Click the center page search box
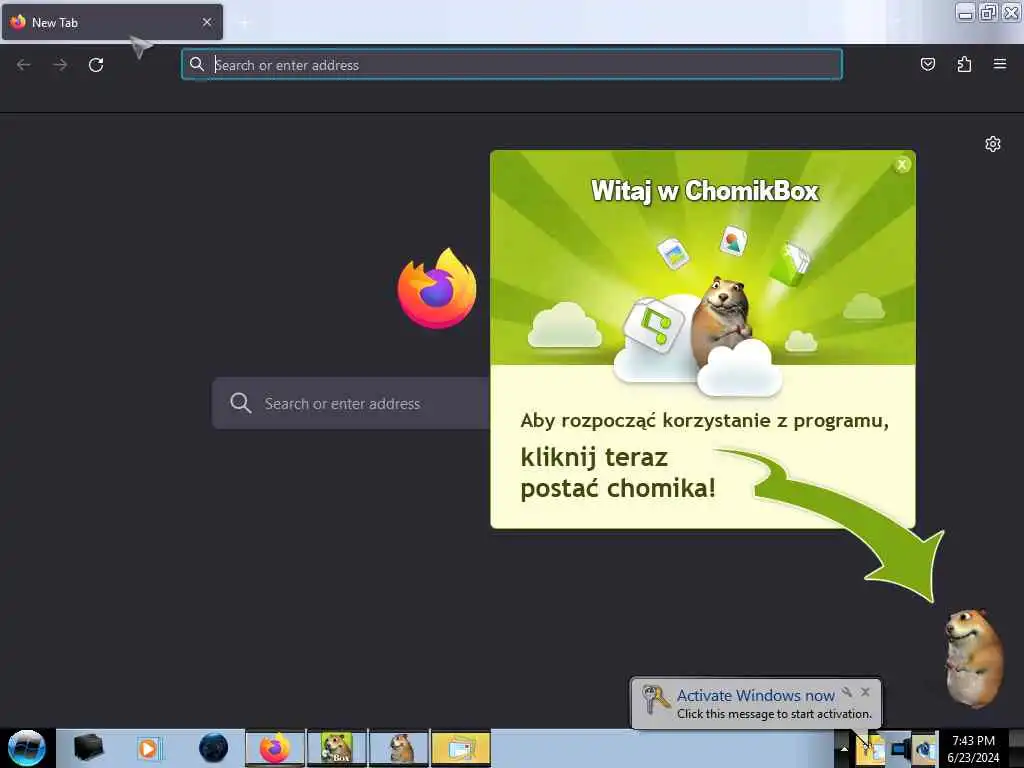Viewport: 1024px width, 768px height. (351, 403)
